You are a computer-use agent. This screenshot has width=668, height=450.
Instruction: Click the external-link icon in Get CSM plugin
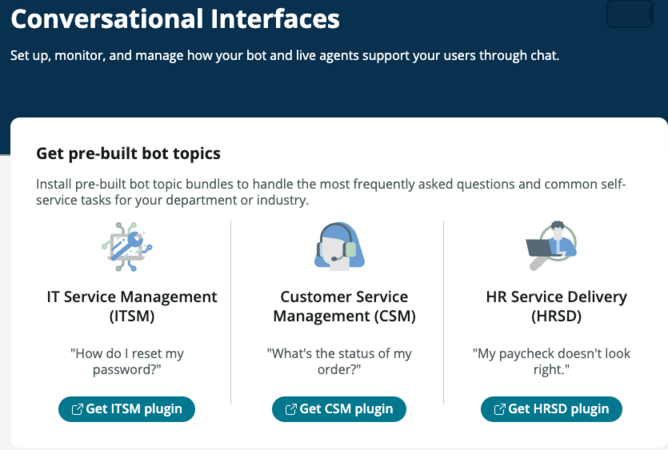(x=291, y=409)
